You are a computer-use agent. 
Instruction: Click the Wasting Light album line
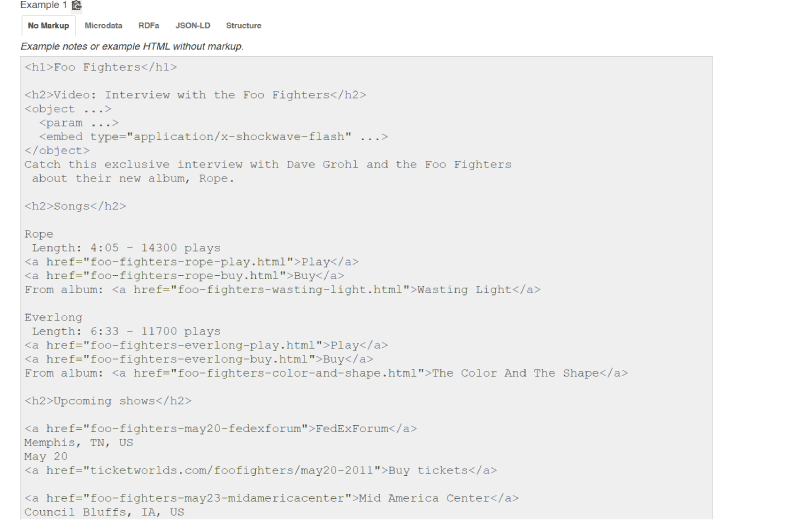282,290
